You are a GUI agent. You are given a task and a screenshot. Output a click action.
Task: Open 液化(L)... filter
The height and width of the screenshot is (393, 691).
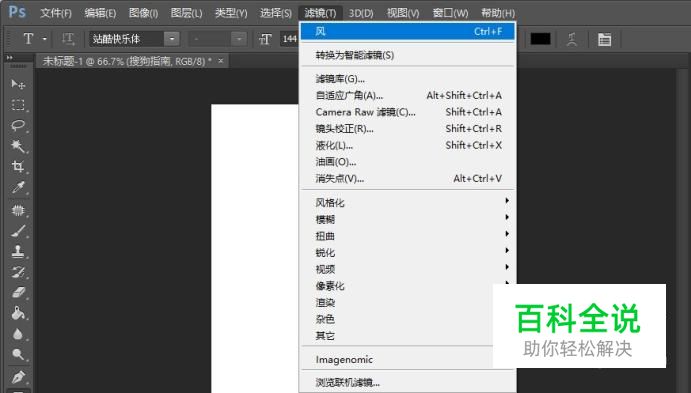(x=408, y=145)
